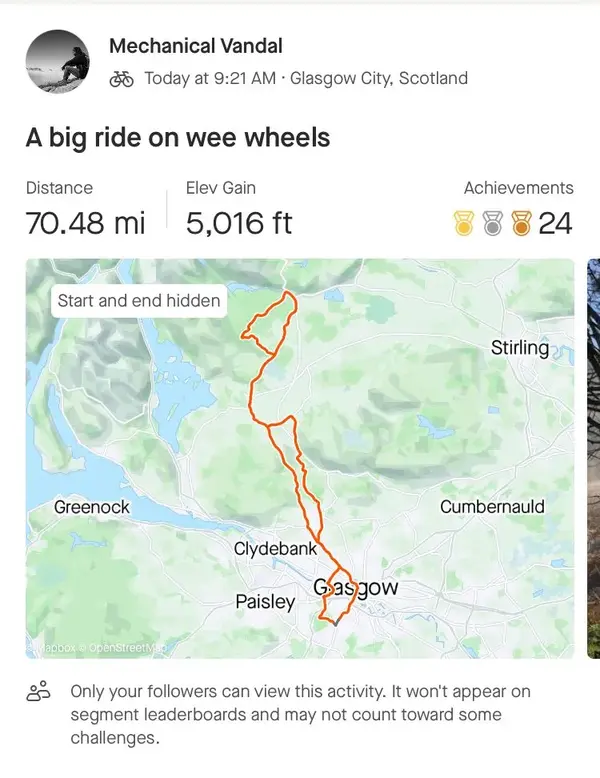600x778 pixels.
Task: Click the Mechanical Vandal athlete name
Action: [196, 46]
